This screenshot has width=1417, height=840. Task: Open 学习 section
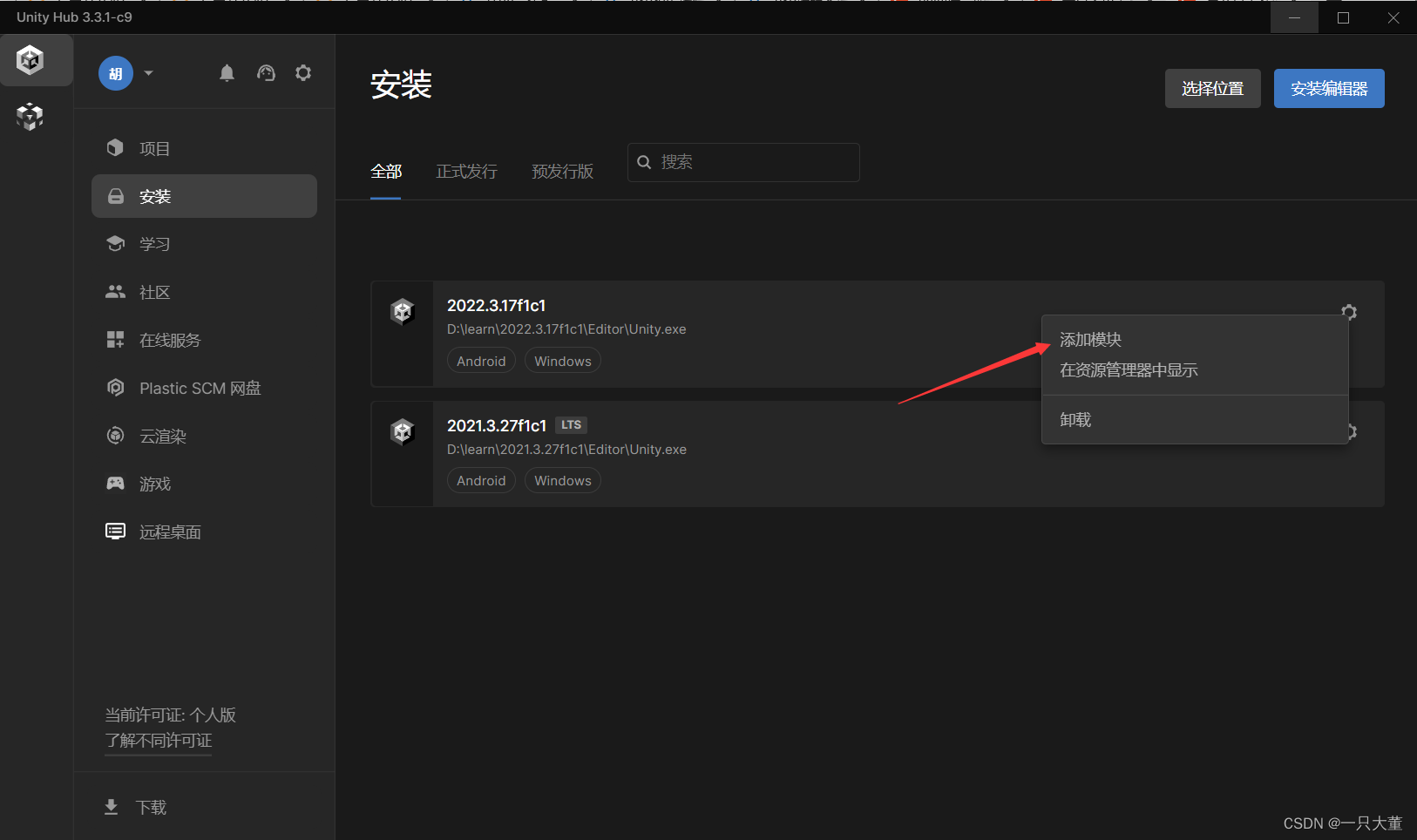coord(204,244)
